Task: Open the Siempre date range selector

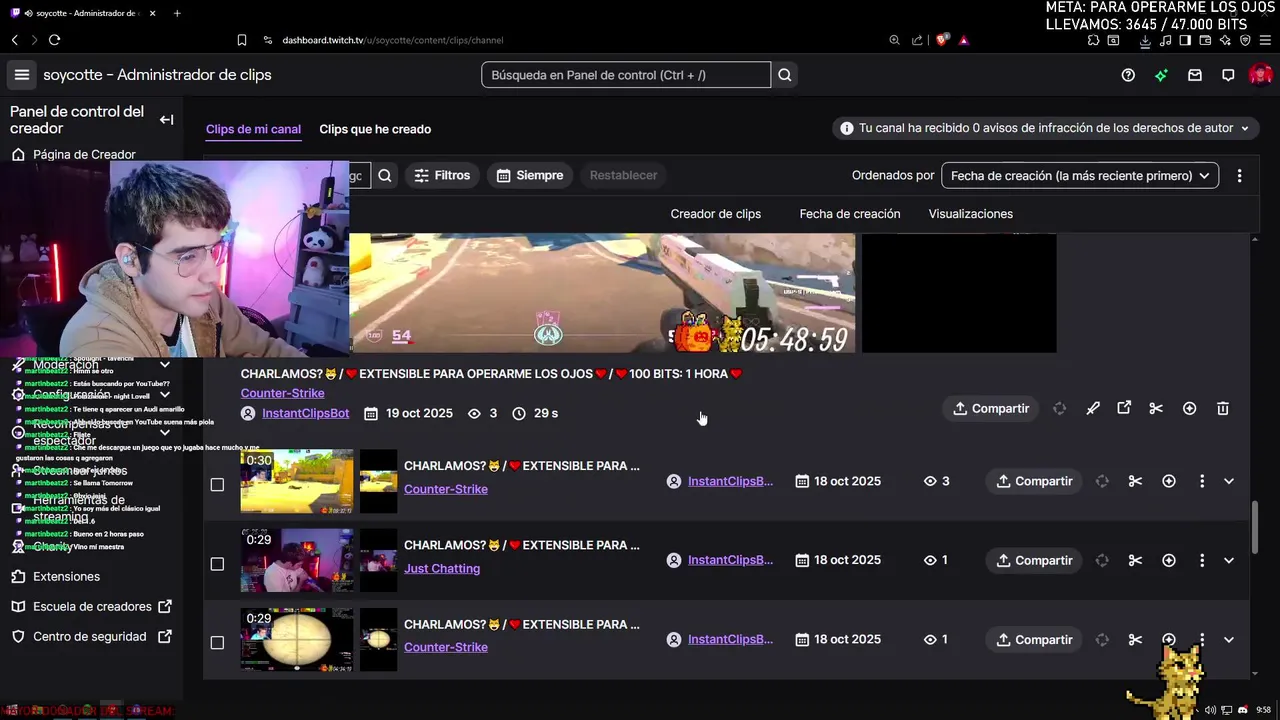Action: (530, 175)
